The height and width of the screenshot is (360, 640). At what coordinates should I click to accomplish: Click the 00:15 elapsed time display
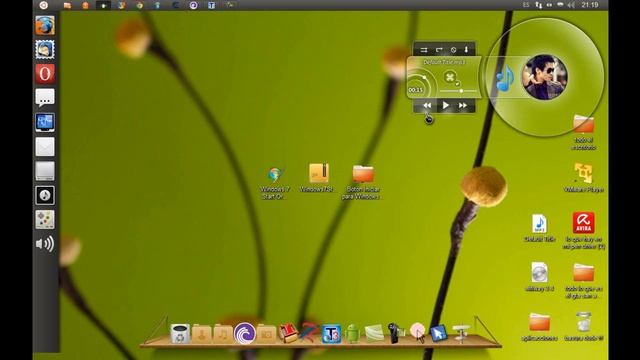[416, 90]
